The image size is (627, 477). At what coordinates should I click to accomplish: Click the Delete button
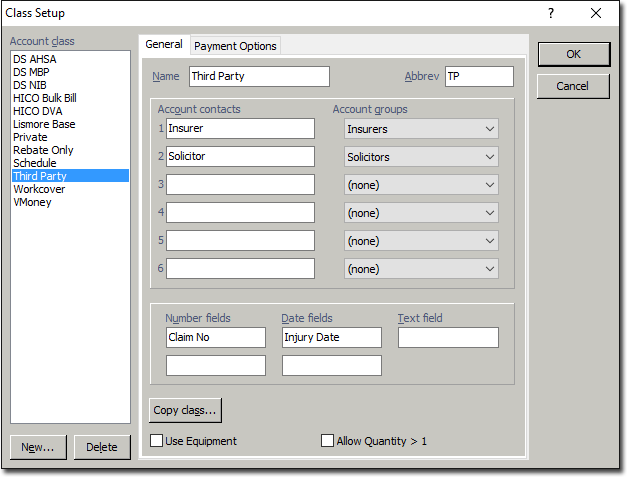tap(102, 447)
